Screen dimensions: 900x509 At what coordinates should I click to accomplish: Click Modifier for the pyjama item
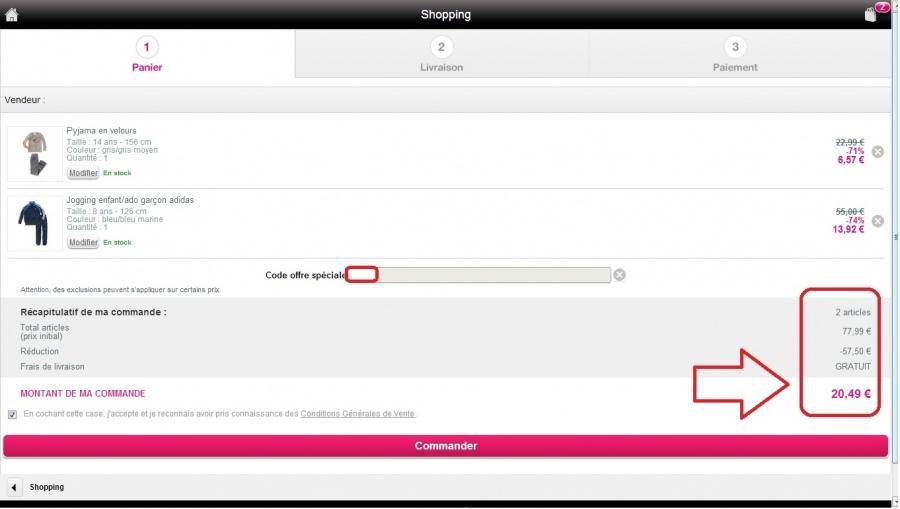83,173
